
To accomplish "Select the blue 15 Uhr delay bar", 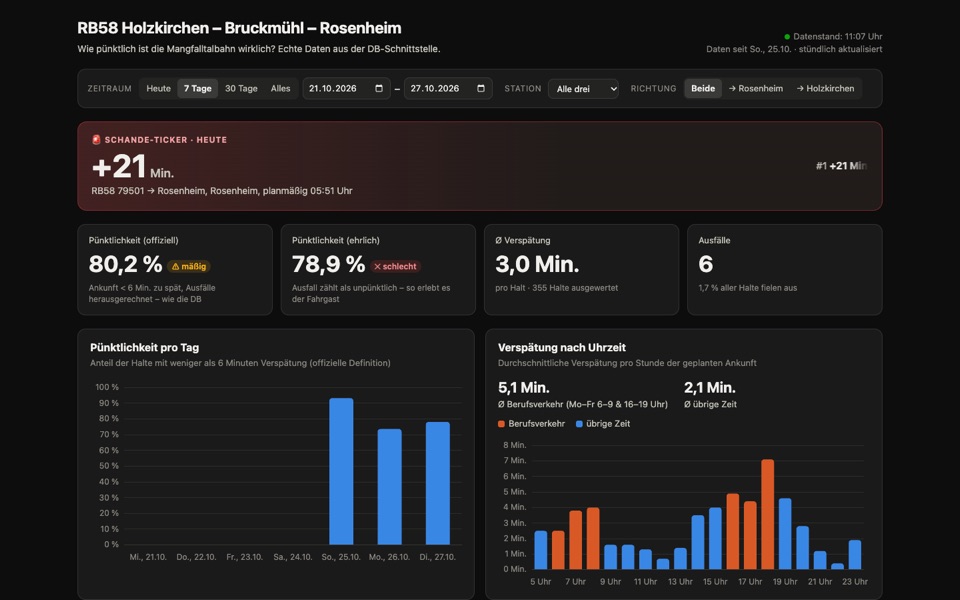I will (715, 539).
